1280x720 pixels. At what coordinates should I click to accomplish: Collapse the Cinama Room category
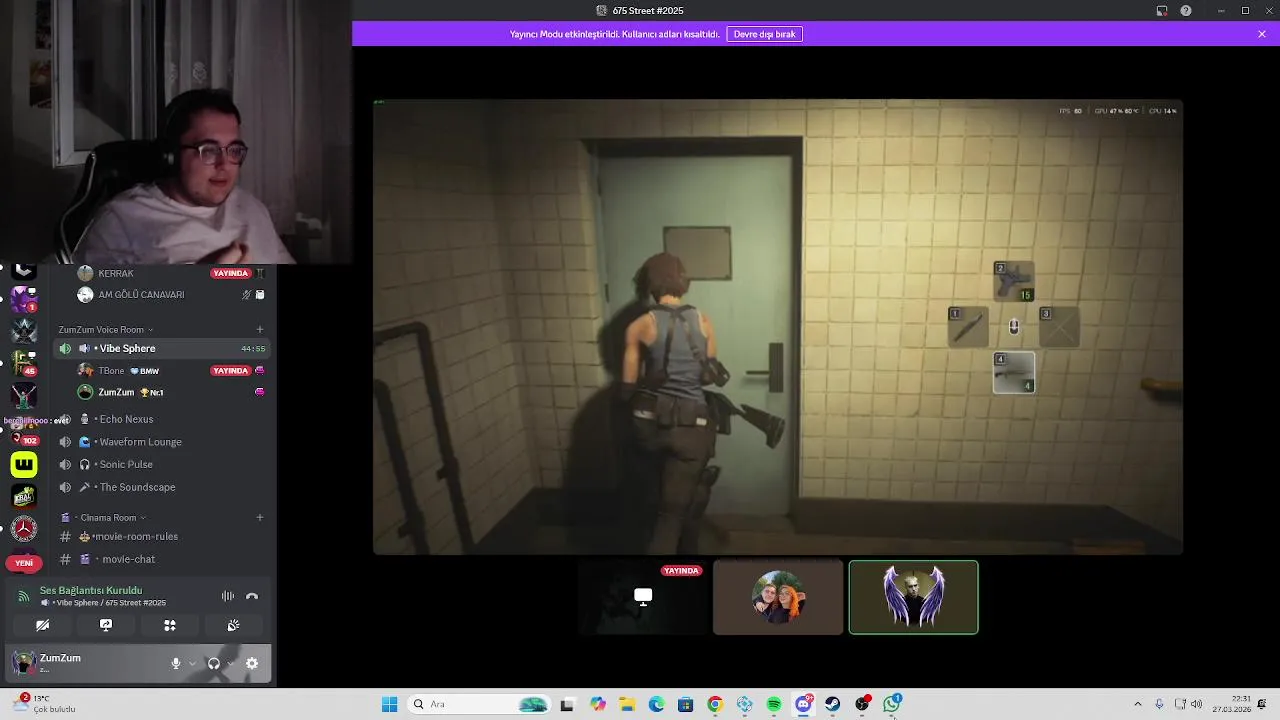point(104,518)
